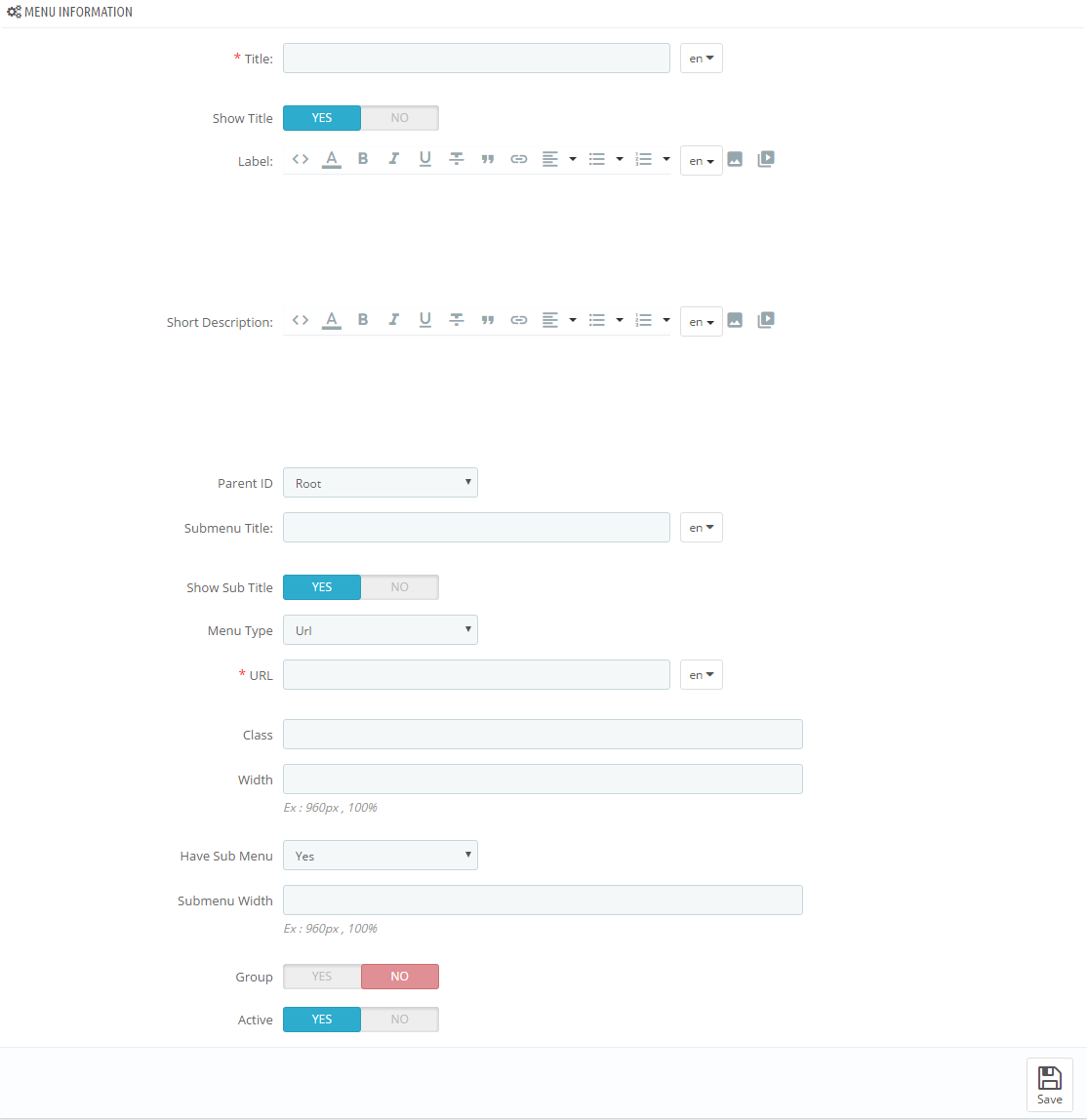The height and width of the screenshot is (1120, 1087).
Task: Set Active toggle to NO
Action: 399,1020
